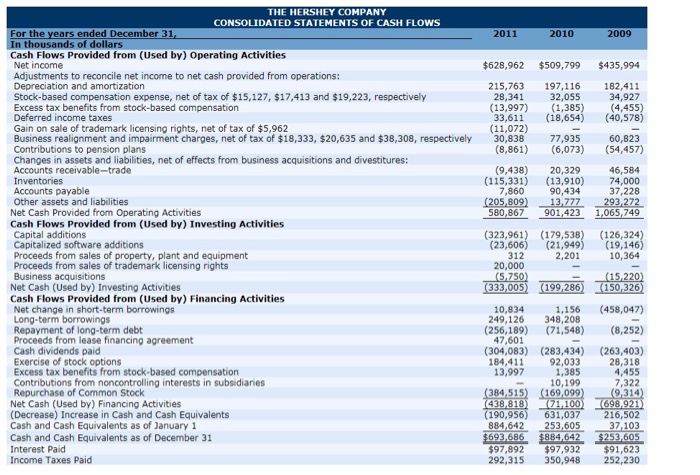Select the 2010 column header
Image resolution: width=700 pixels, height=475 pixels.
(561, 34)
